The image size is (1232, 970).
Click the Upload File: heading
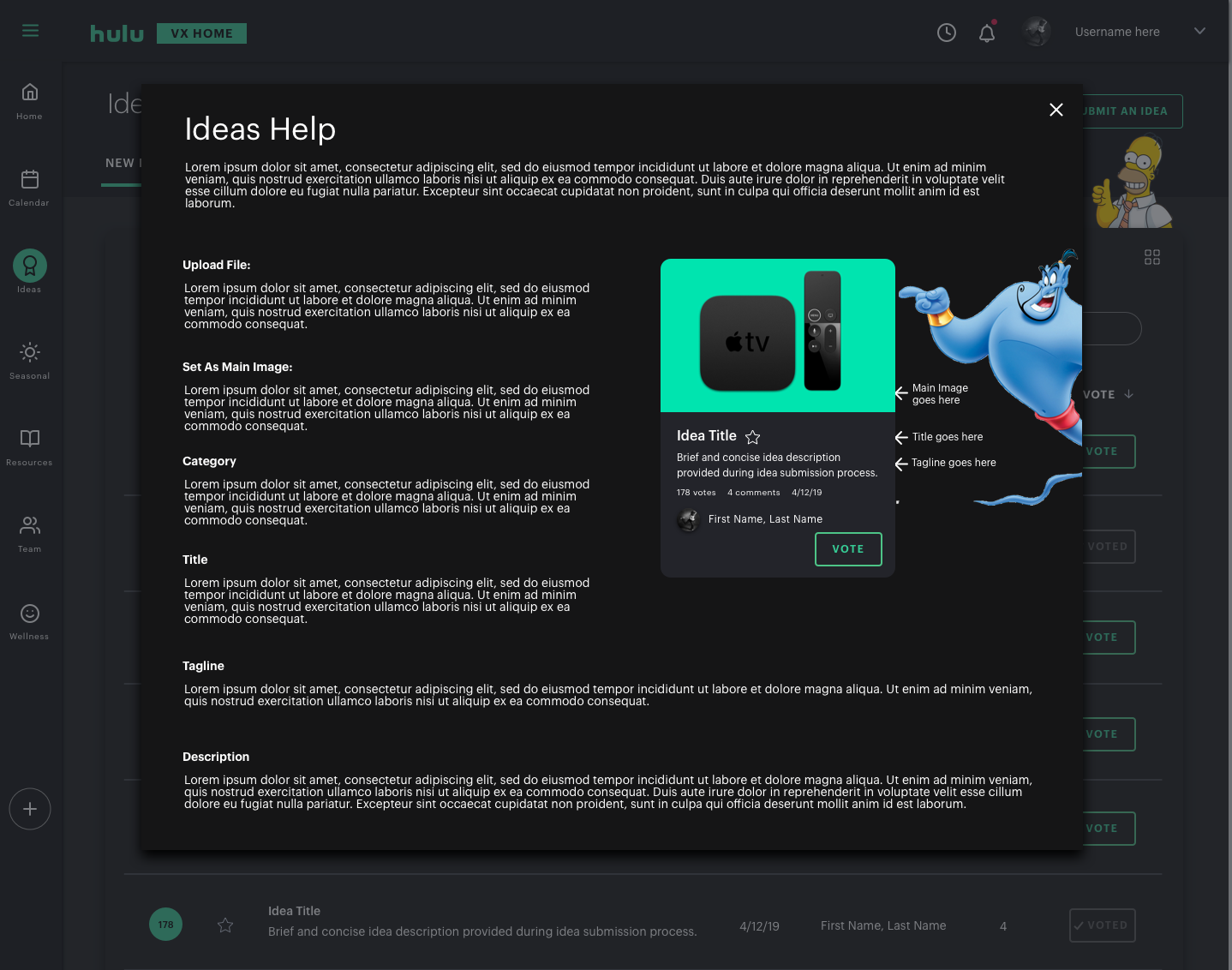tap(217, 265)
